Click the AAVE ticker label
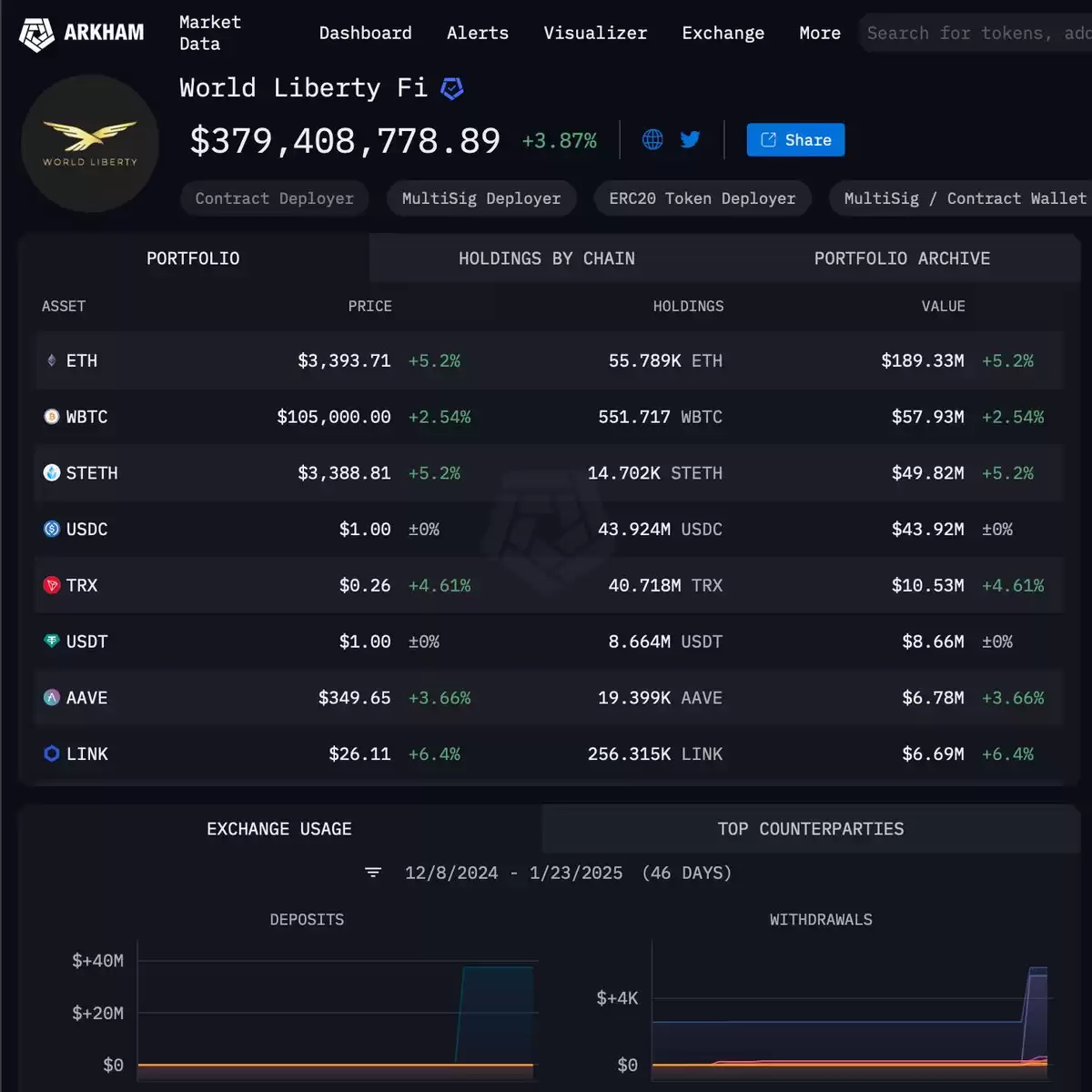The width and height of the screenshot is (1092, 1092). [86, 698]
